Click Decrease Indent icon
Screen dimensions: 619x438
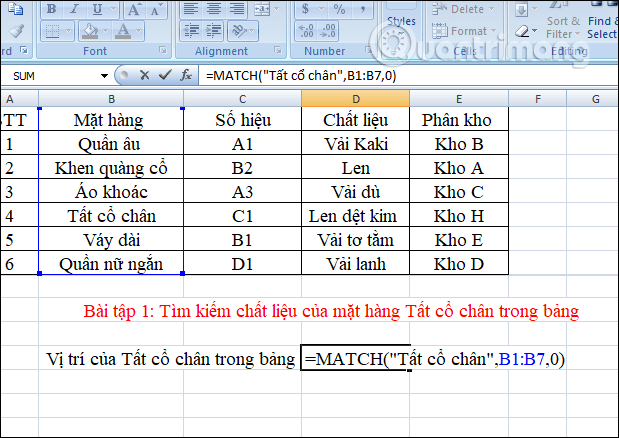pyautogui.click(x=192, y=31)
